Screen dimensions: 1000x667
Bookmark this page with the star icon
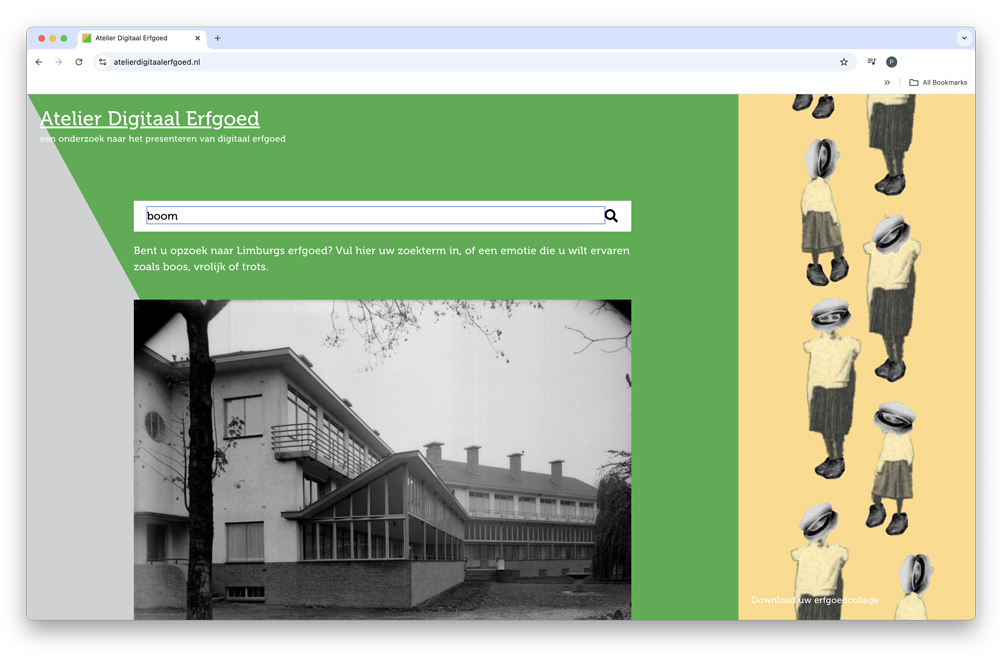(x=844, y=62)
